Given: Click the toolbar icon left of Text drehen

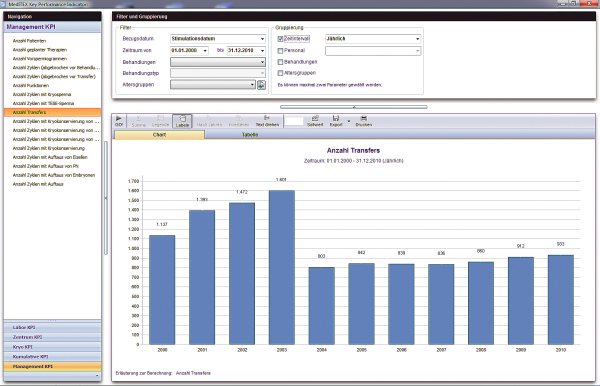Looking at the screenshot, I should (x=238, y=119).
